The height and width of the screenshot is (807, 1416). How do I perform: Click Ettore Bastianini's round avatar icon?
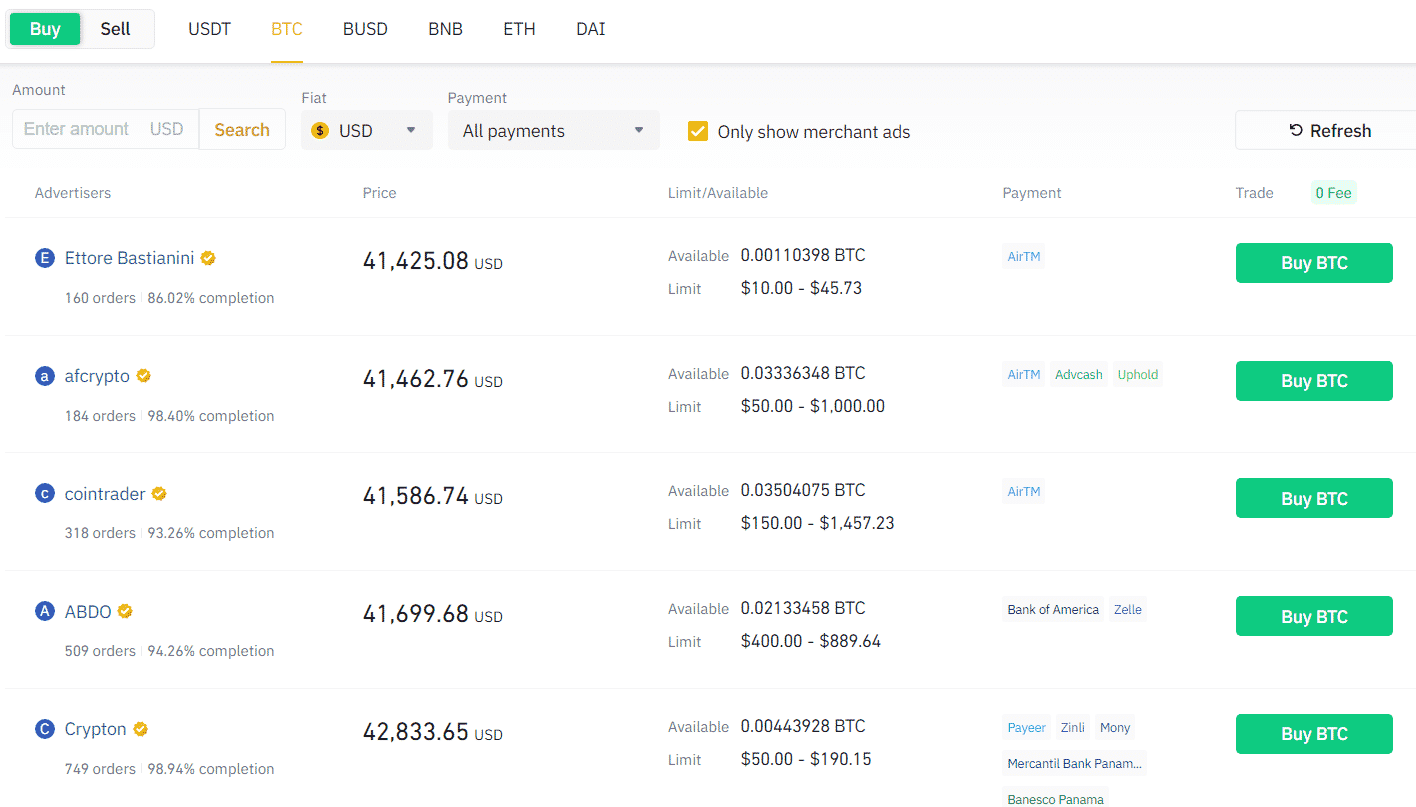(44, 258)
